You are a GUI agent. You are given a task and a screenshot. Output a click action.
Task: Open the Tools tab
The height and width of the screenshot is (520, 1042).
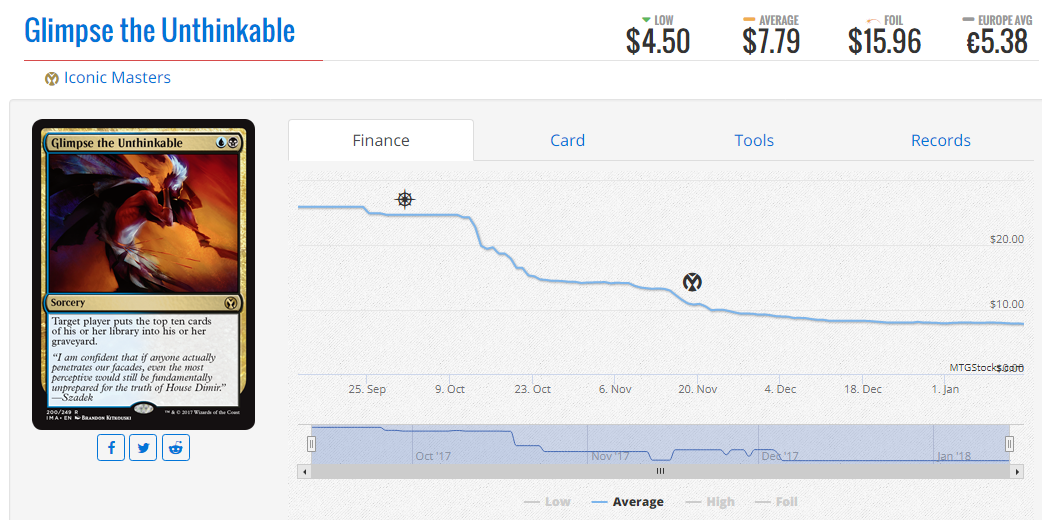click(x=754, y=140)
